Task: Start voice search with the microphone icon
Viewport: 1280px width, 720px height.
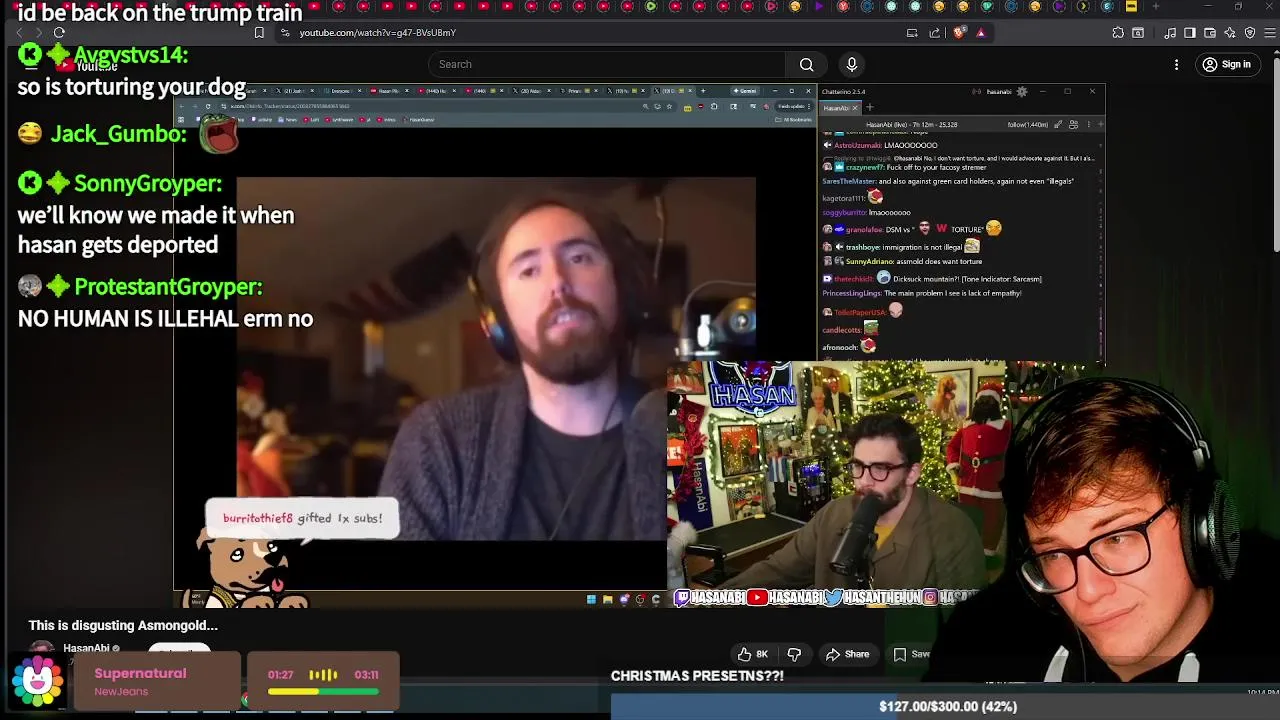Action: 852,64
